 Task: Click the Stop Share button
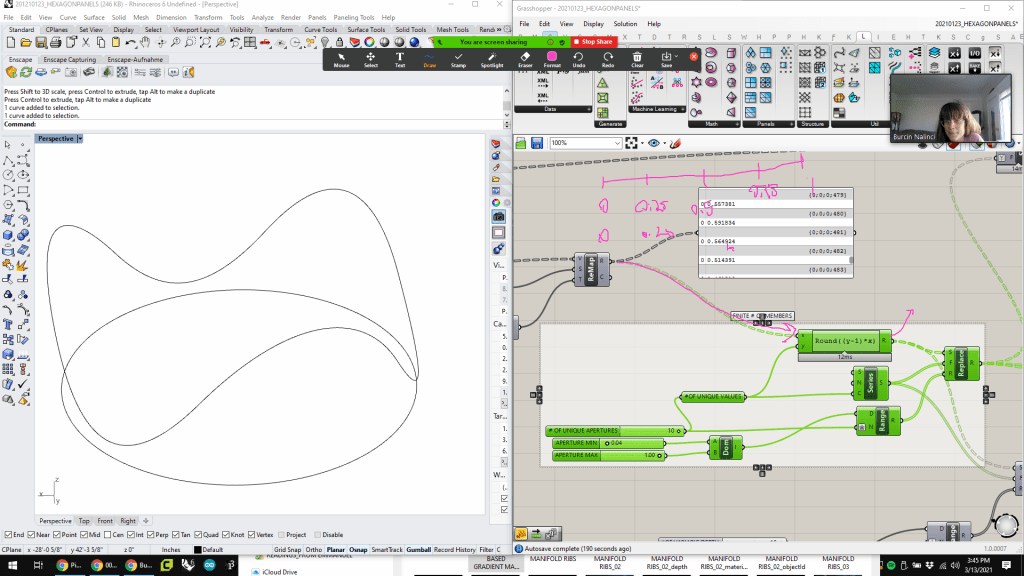pos(593,42)
